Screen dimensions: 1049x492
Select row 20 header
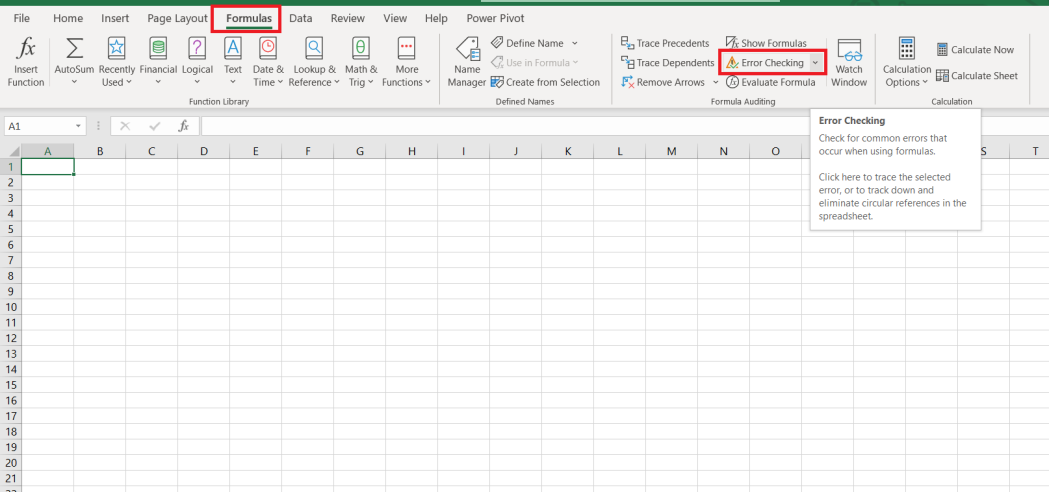click(11, 463)
